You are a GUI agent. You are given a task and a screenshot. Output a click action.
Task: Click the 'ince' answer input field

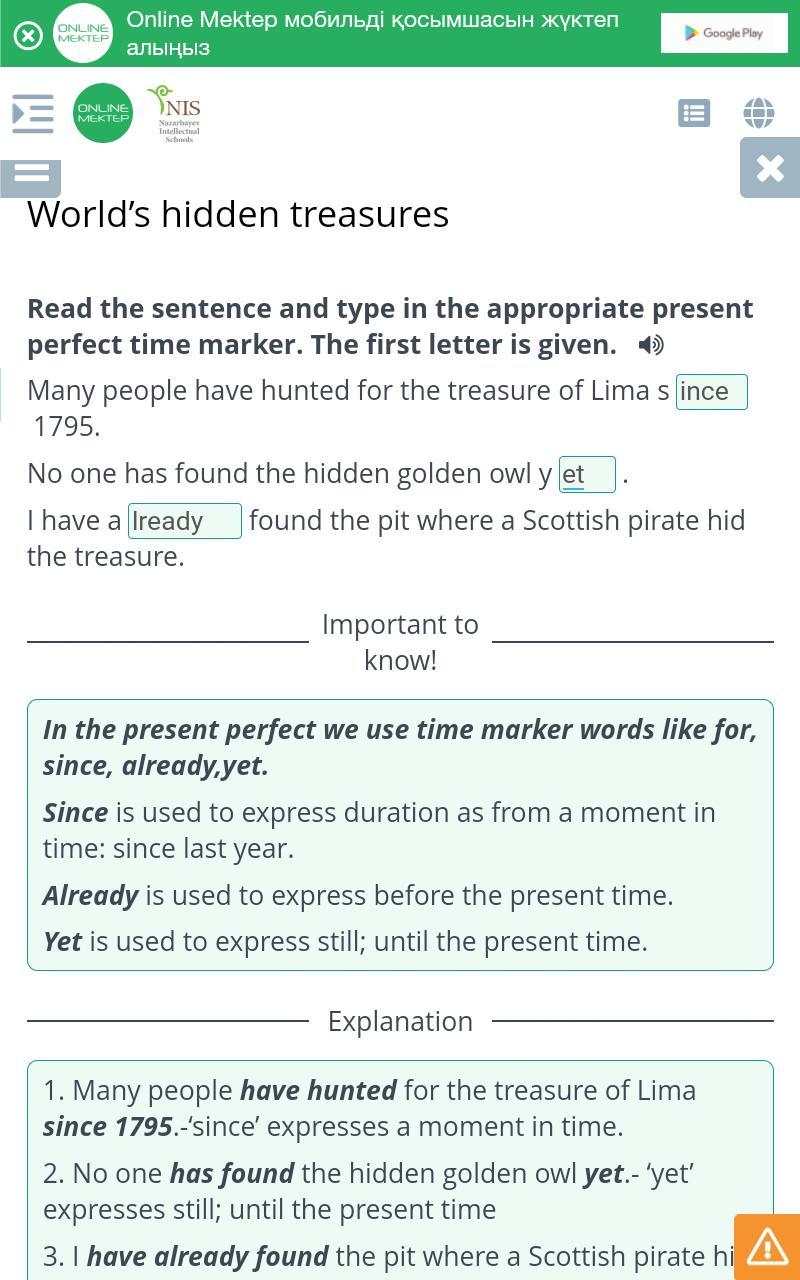[711, 392]
